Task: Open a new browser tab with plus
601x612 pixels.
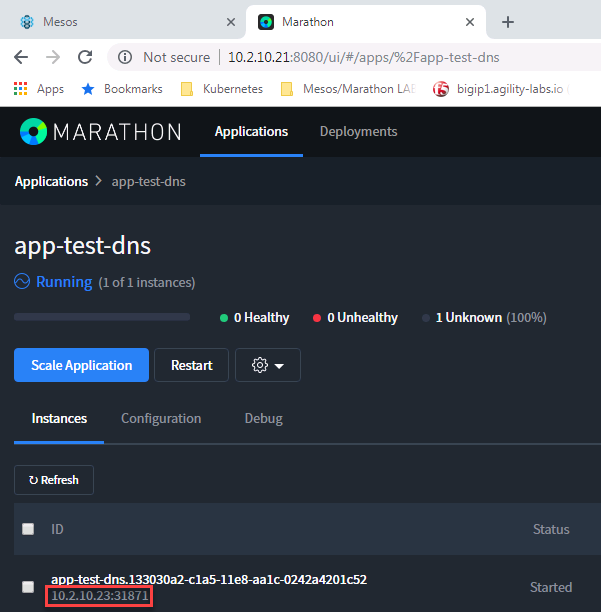Action: click(508, 22)
